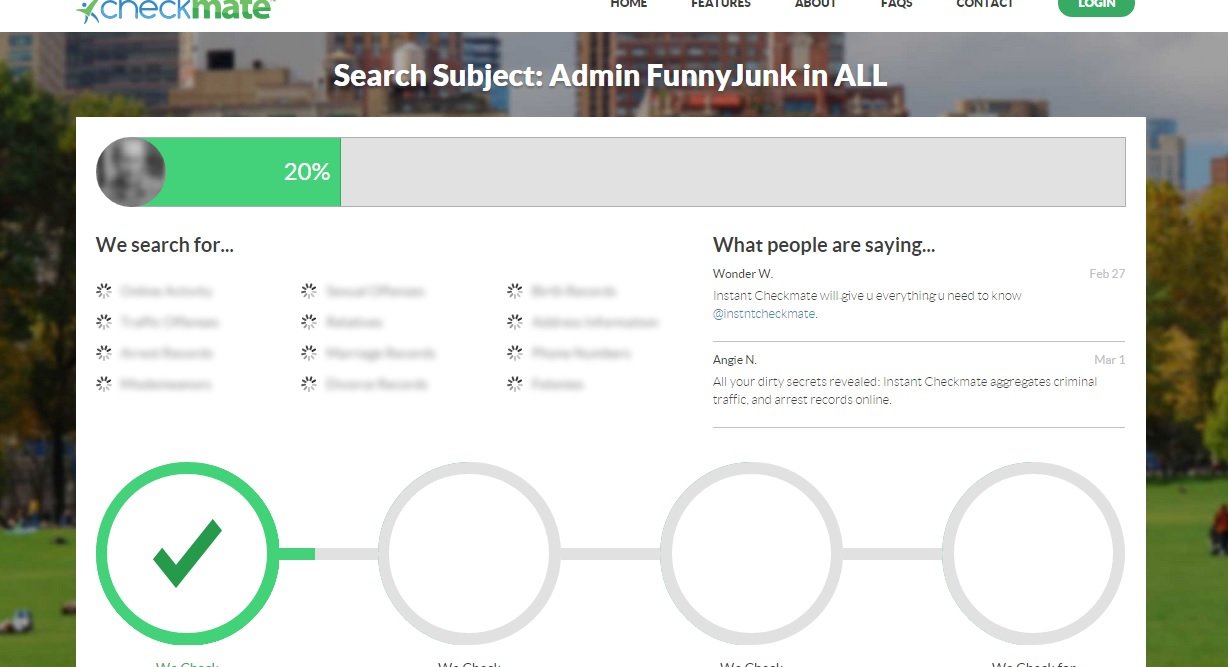Click loading spinner beside Marriage Records

click(x=309, y=353)
